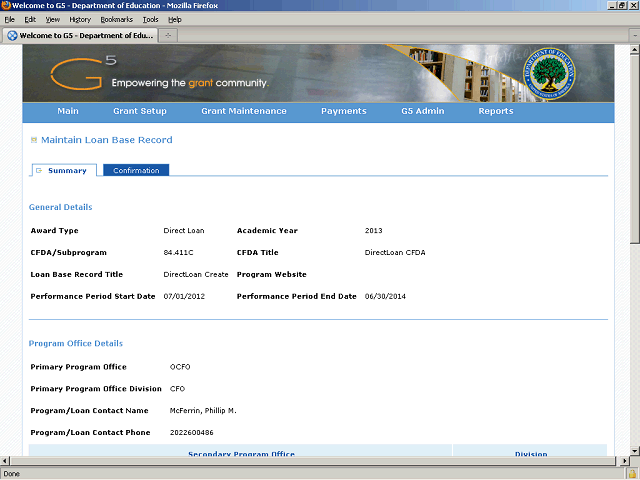
Task: Click the vertical scrollbar up arrow
Action: point(635,50)
